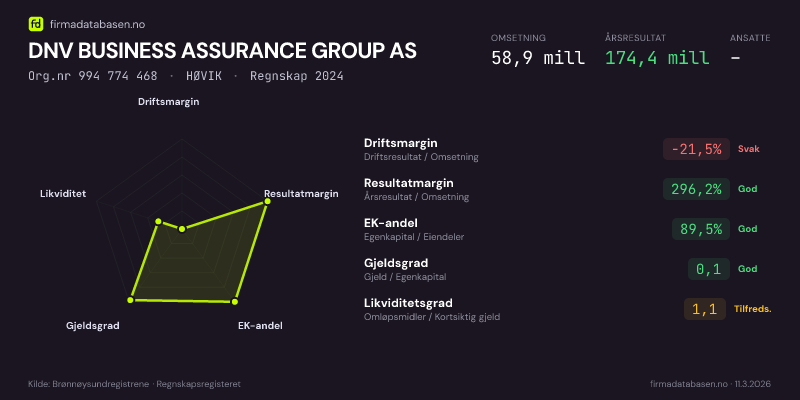Click the Resultatmargin point on radar chart

coord(267,203)
